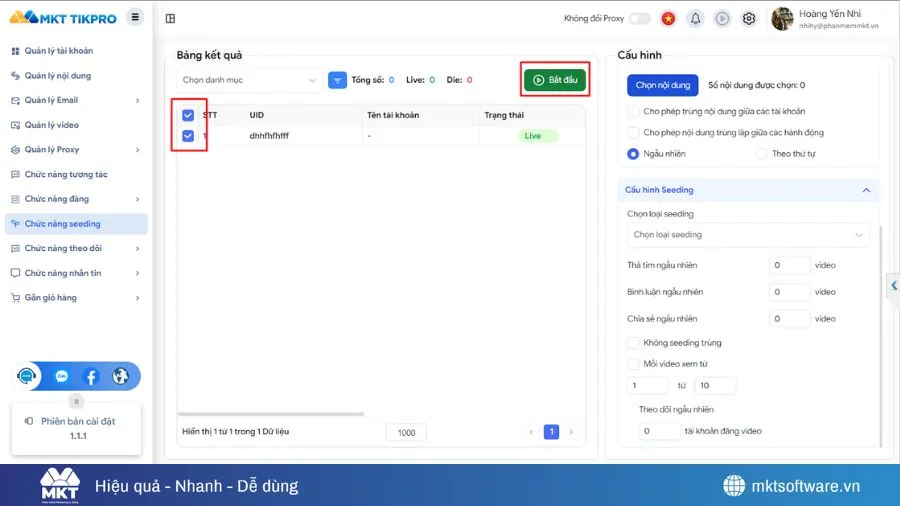
Task: Select the Ngẫu nhiên radio option
Action: pos(633,154)
